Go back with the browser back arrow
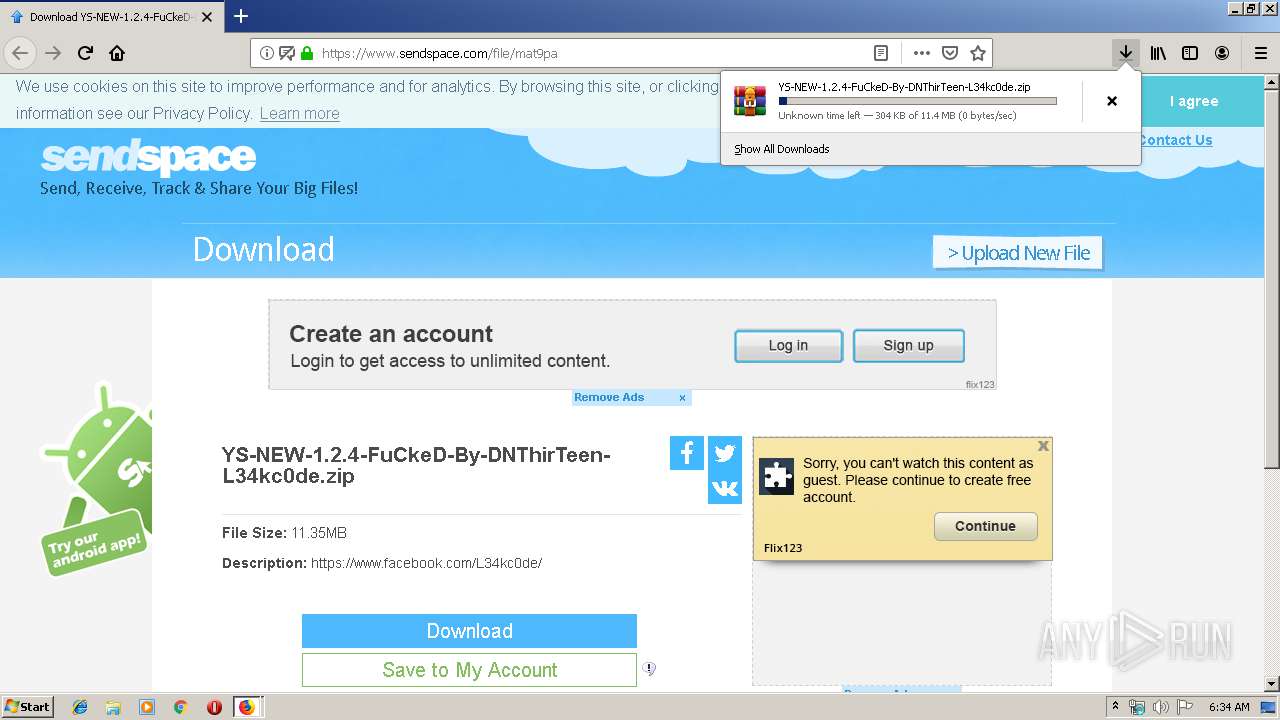The height and width of the screenshot is (720, 1280). [20, 53]
